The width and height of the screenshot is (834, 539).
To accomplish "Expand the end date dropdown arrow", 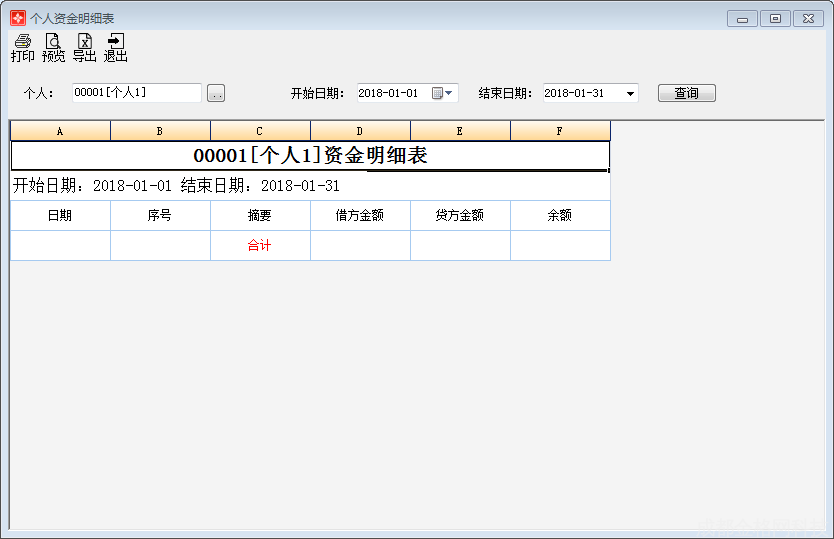I will tap(630, 94).
